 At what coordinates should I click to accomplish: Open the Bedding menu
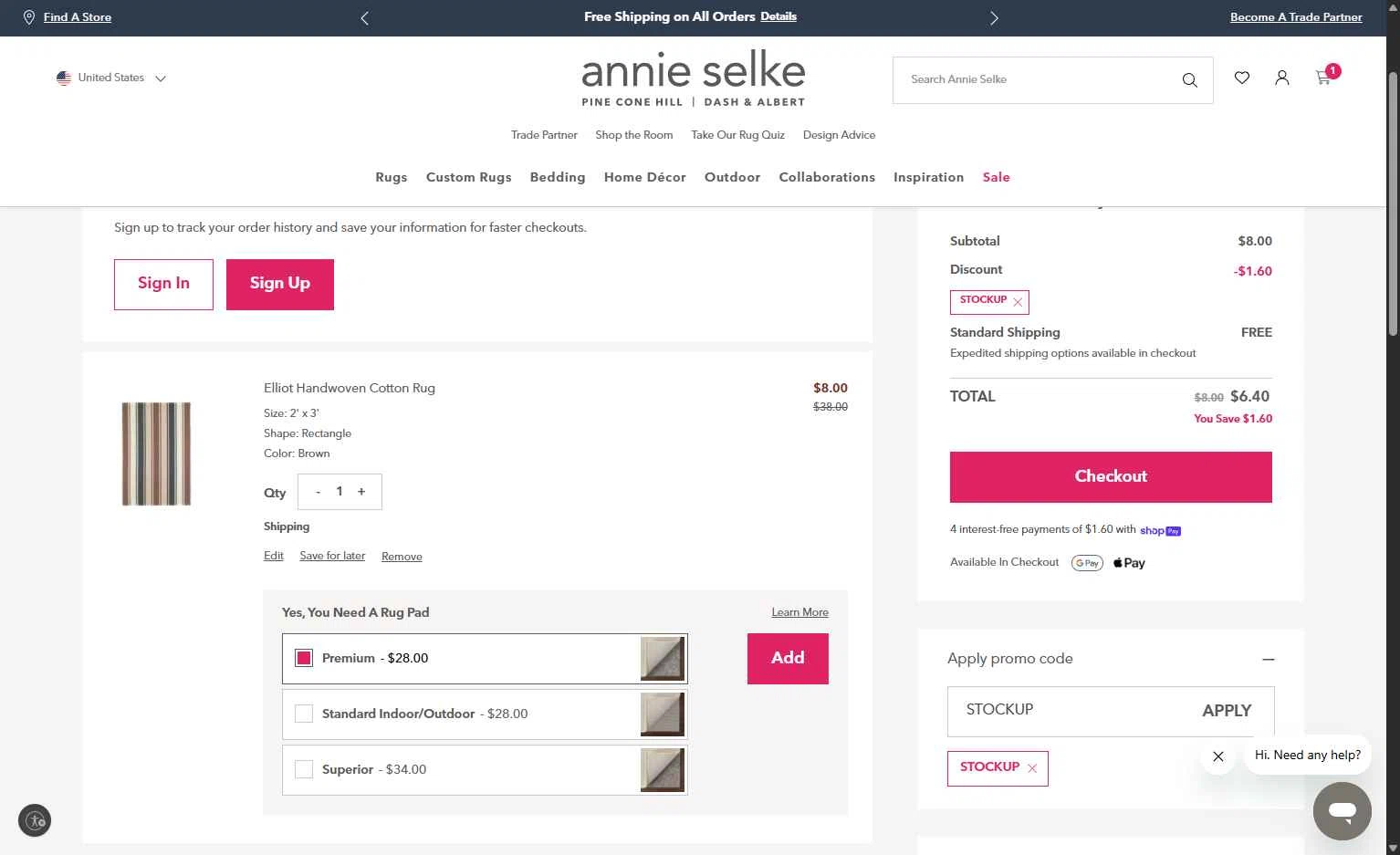pyautogui.click(x=558, y=177)
